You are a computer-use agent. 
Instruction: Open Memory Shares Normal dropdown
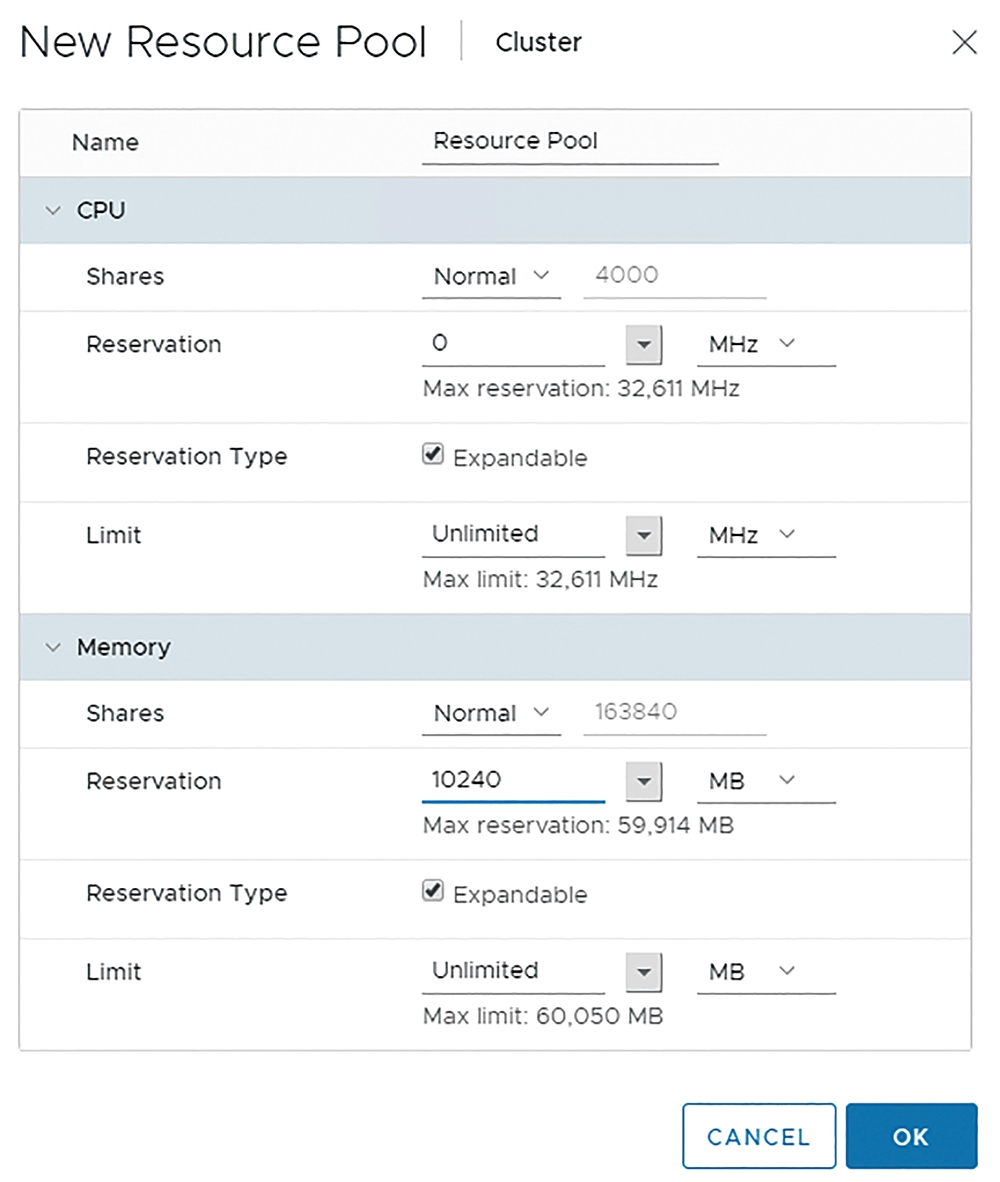click(491, 713)
